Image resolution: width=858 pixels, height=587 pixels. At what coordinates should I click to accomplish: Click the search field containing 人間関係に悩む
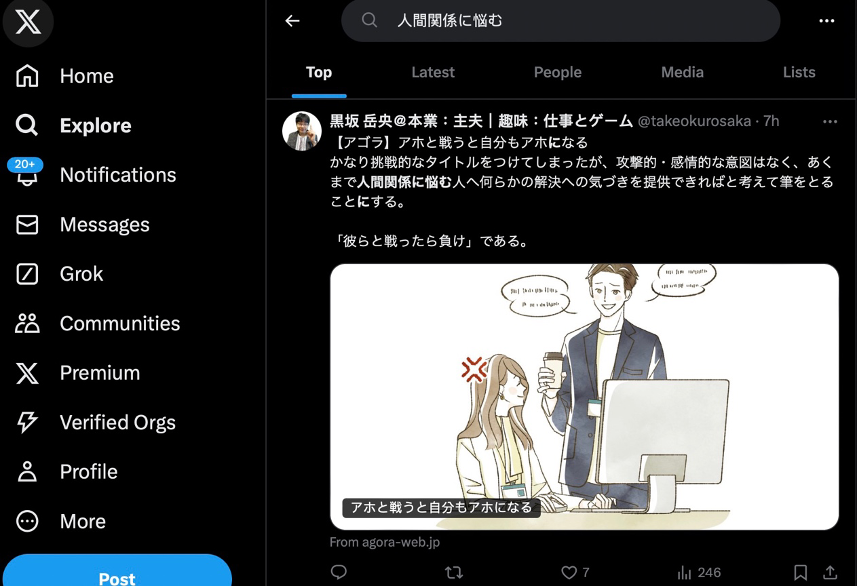tap(561, 21)
